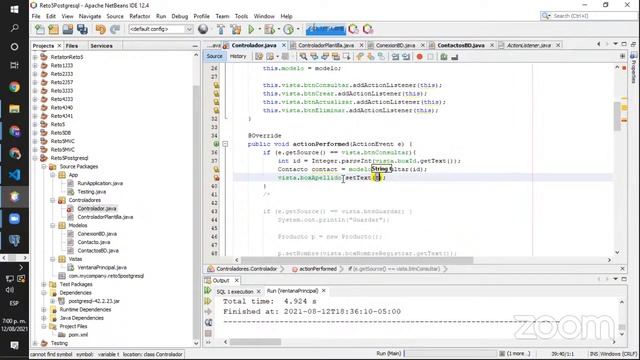Collapse the Source Packages node
The height and width of the screenshot is (360, 640).
point(44,167)
